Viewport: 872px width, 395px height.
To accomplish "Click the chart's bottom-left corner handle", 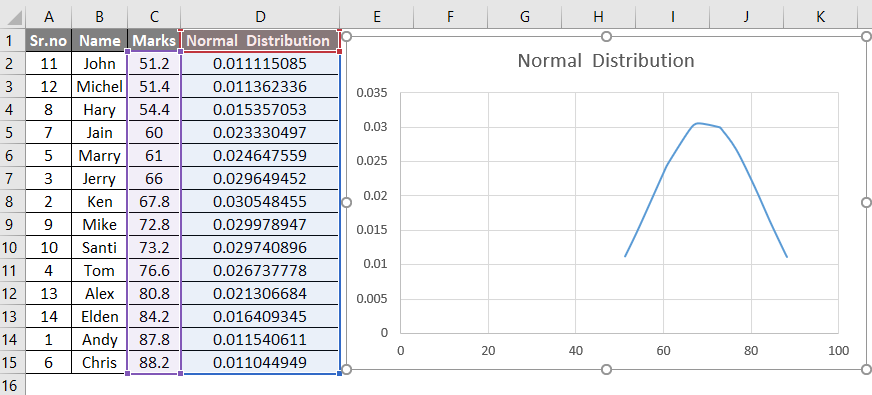I will 346,369.
